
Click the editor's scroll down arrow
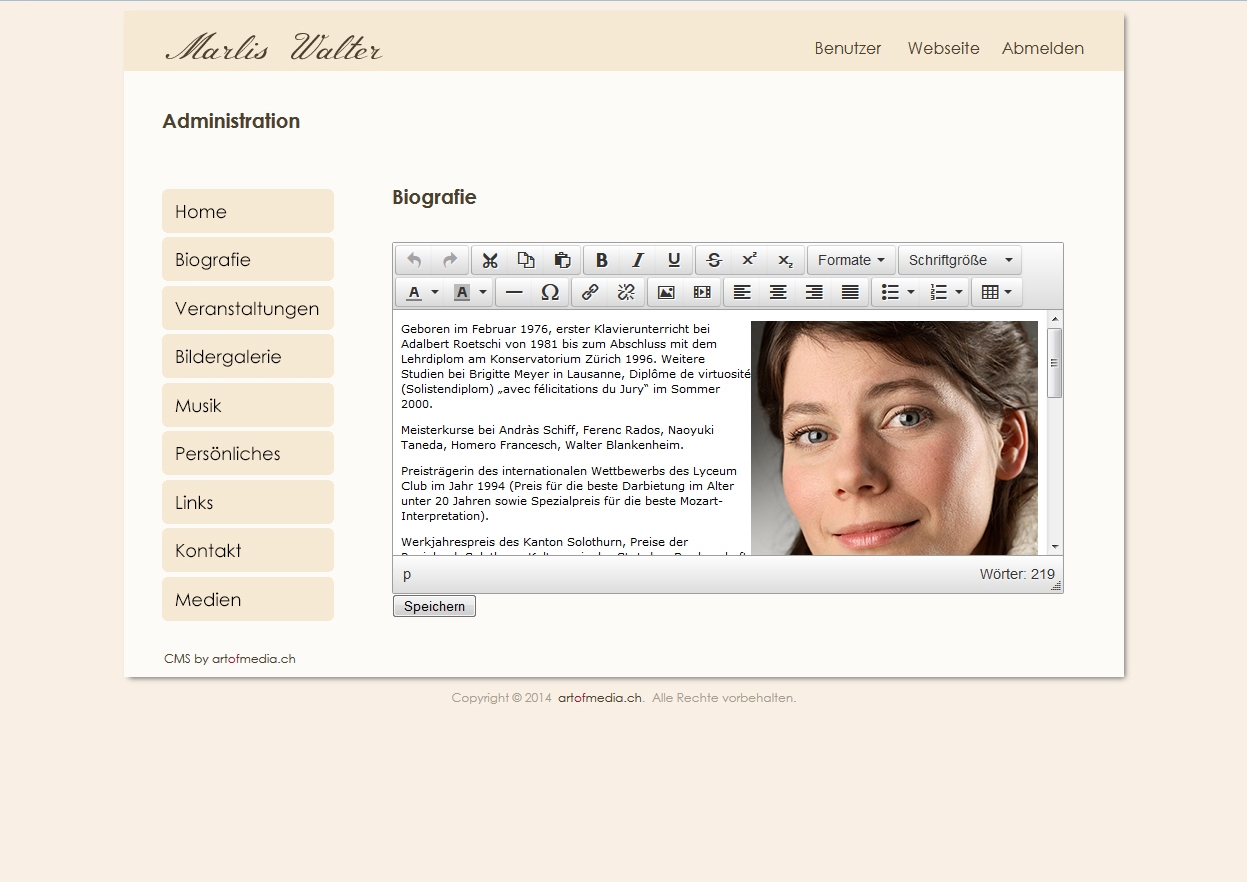point(1054,547)
